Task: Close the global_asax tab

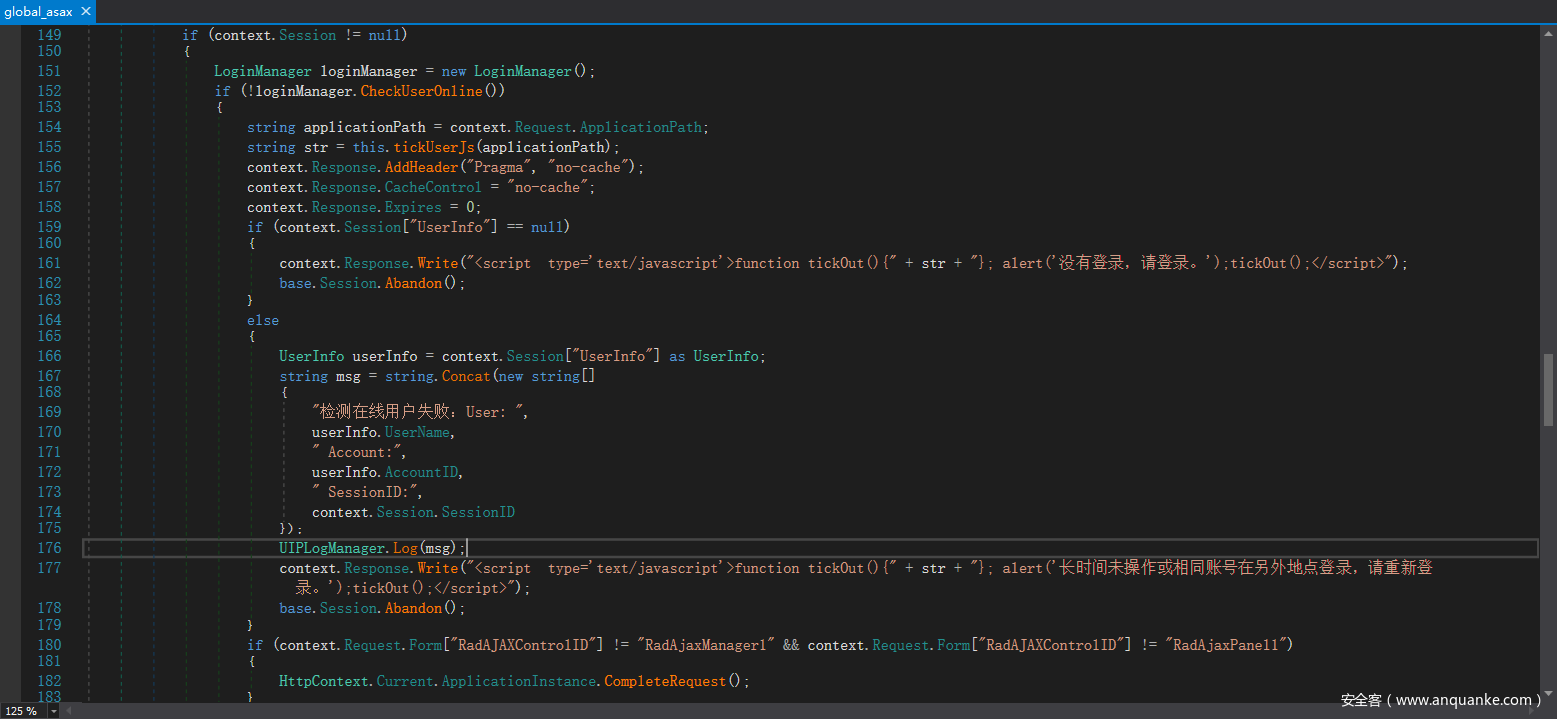Action: pos(85,12)
